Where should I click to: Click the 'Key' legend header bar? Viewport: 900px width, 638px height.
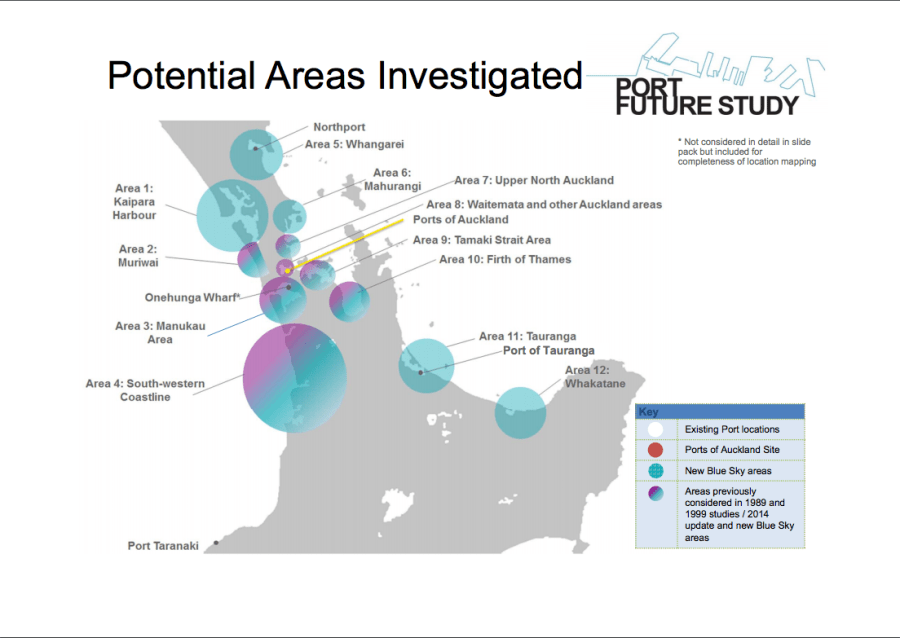click(x=720, y=411)
